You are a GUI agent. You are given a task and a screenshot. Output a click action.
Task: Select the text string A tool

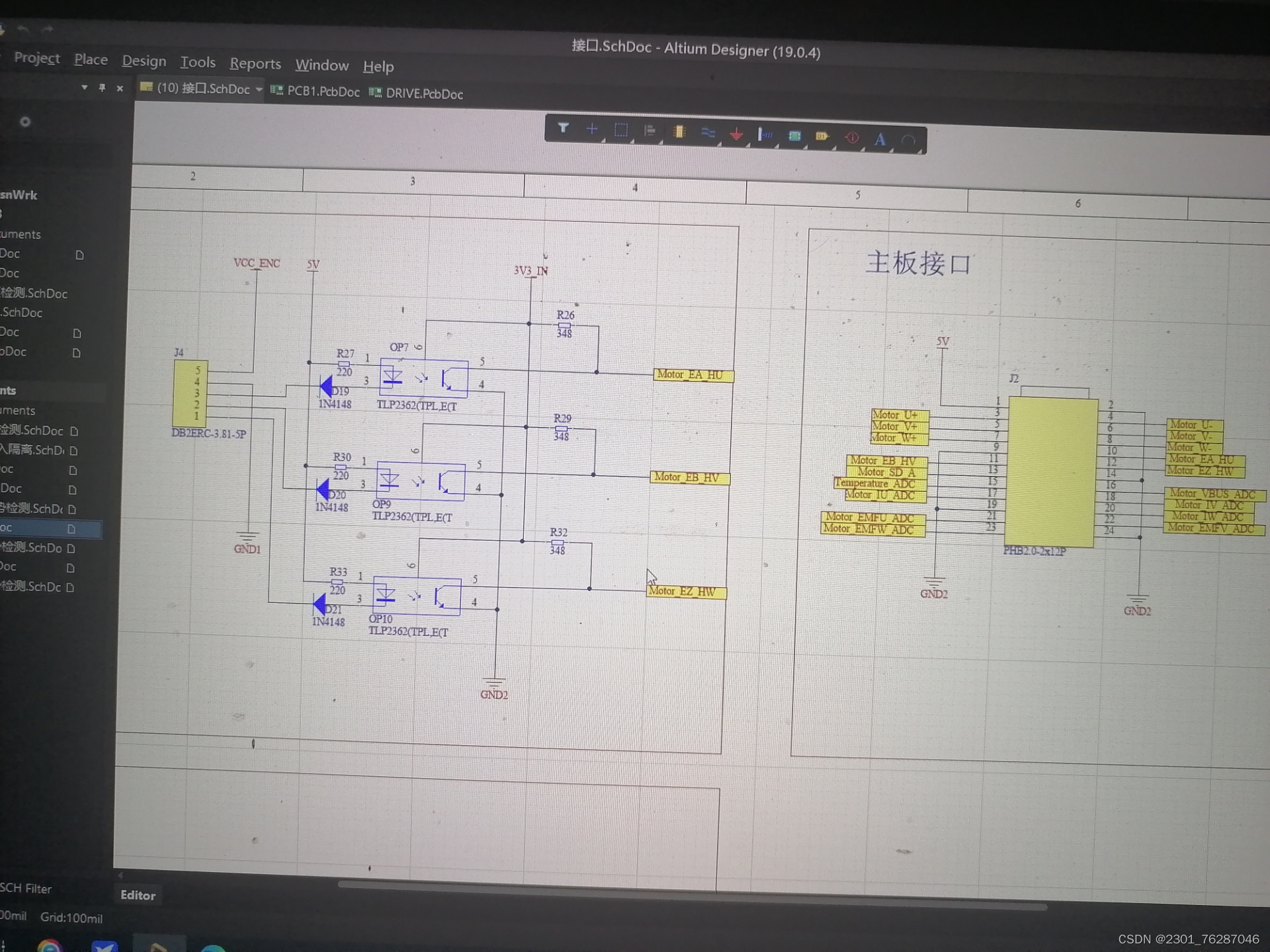click(880, 139)
